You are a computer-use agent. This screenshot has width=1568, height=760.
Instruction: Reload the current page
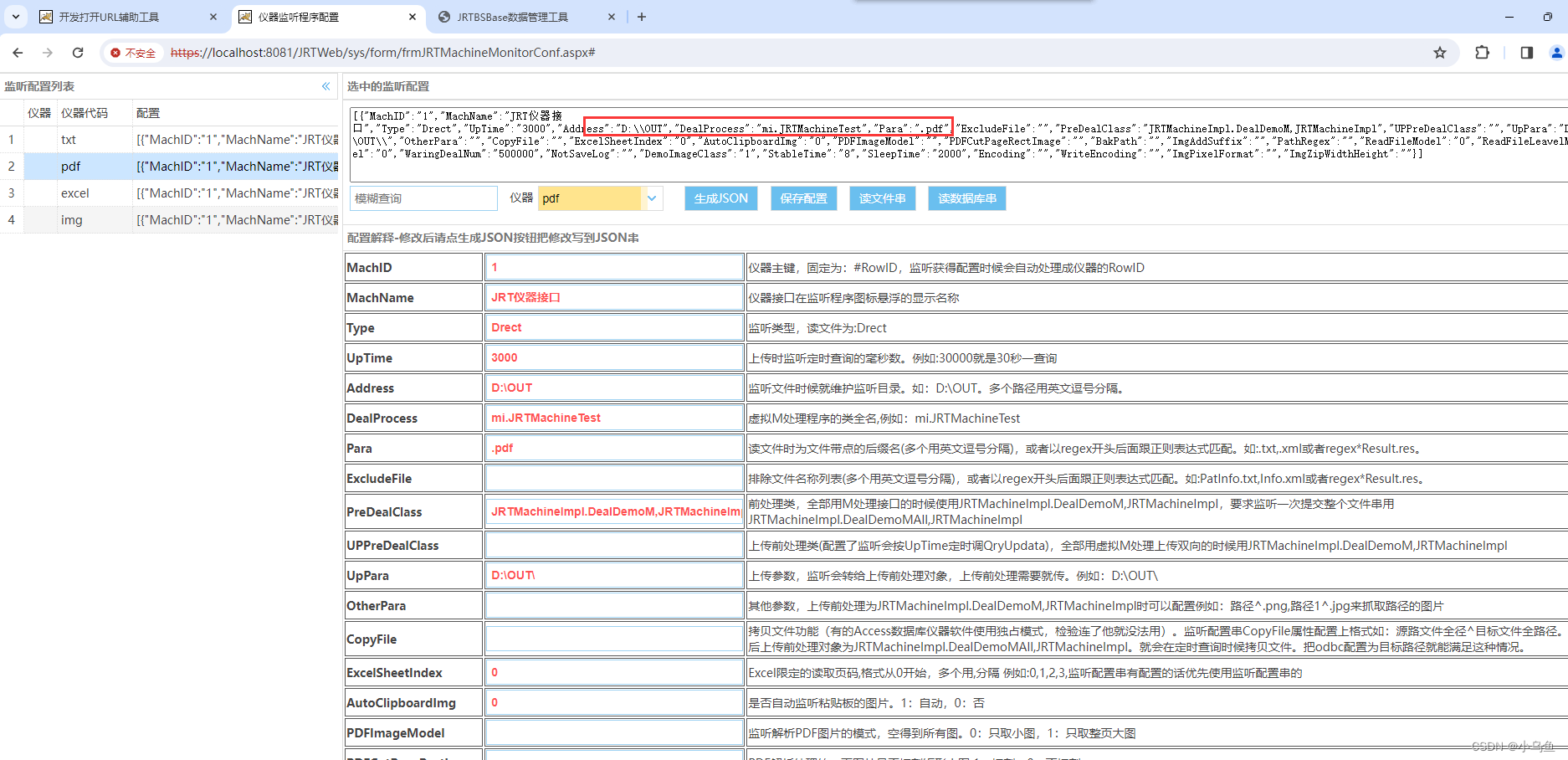click(x=78, y=53)
